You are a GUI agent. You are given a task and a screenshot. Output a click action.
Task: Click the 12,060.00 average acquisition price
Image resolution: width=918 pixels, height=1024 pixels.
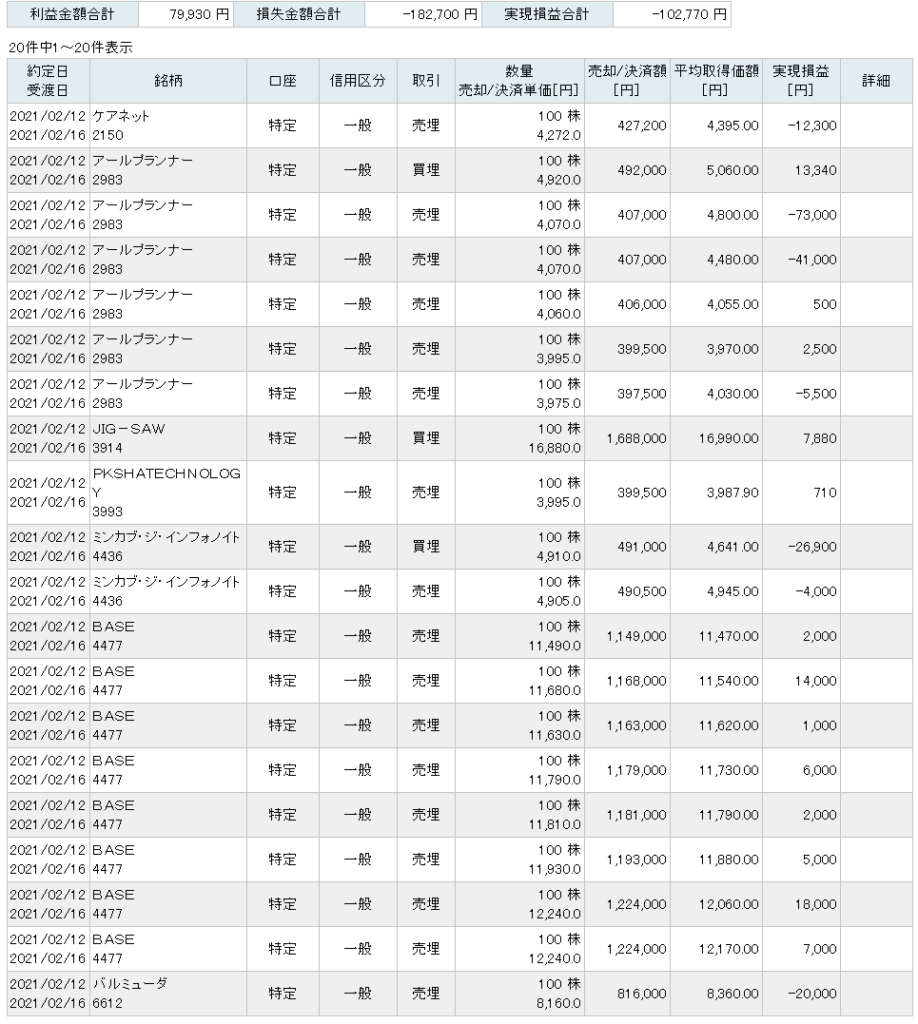click(x=729, y=904)
